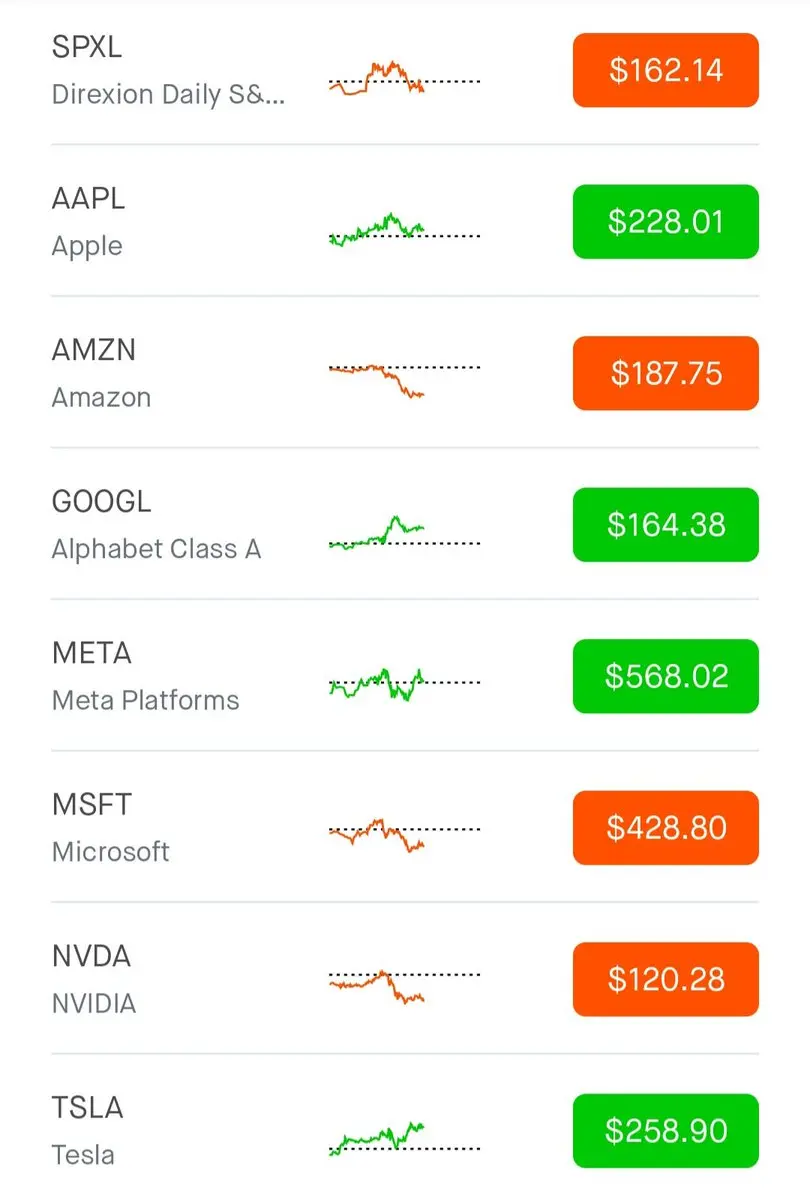Select the Alphabet Class A ticker label
This screenshot has width=810, height=1200.
coord(156,549)
